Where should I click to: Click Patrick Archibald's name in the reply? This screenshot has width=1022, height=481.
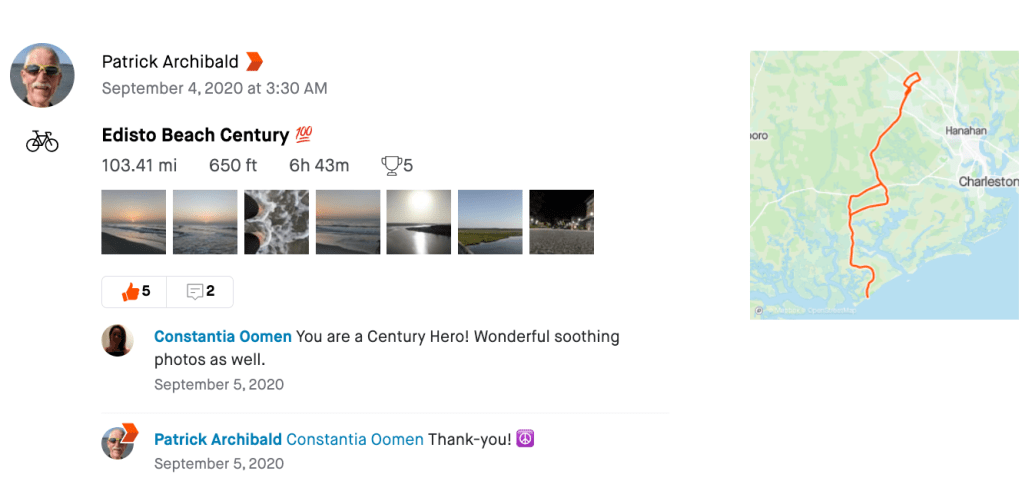tap(217, 439)
